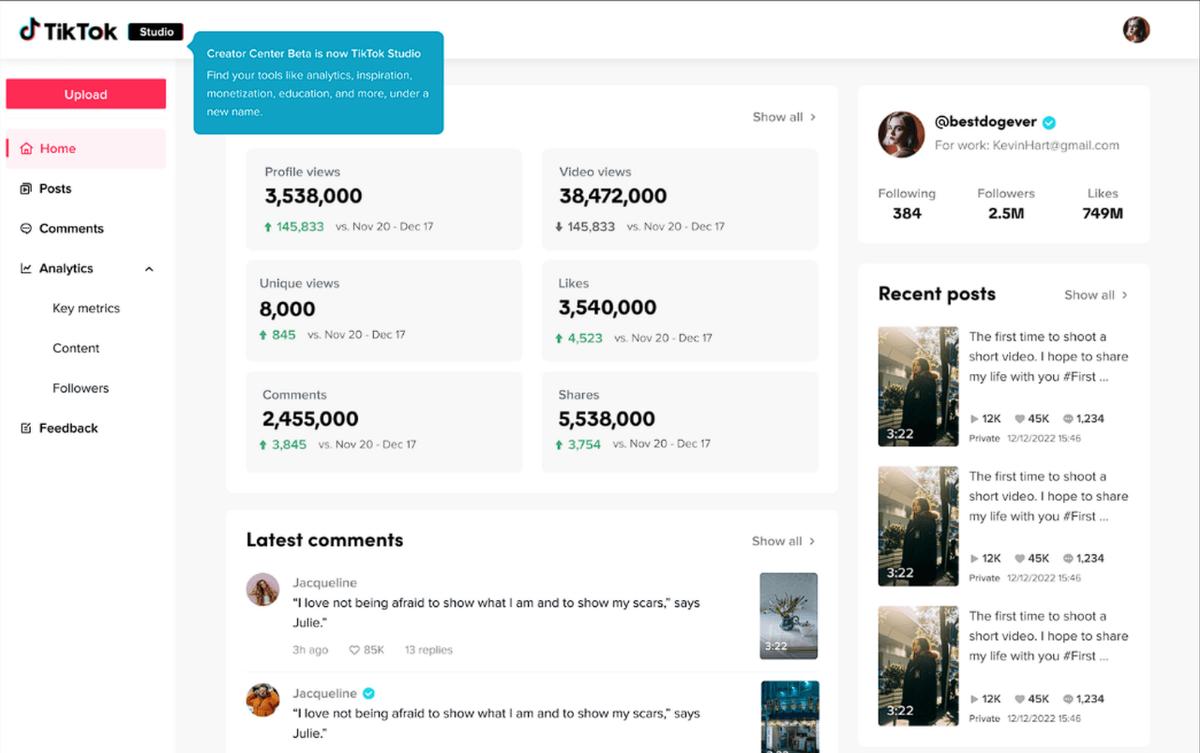The image size is (1200, 753).
Task: Click the 3h ago timestamp
Action: (310, 650)
